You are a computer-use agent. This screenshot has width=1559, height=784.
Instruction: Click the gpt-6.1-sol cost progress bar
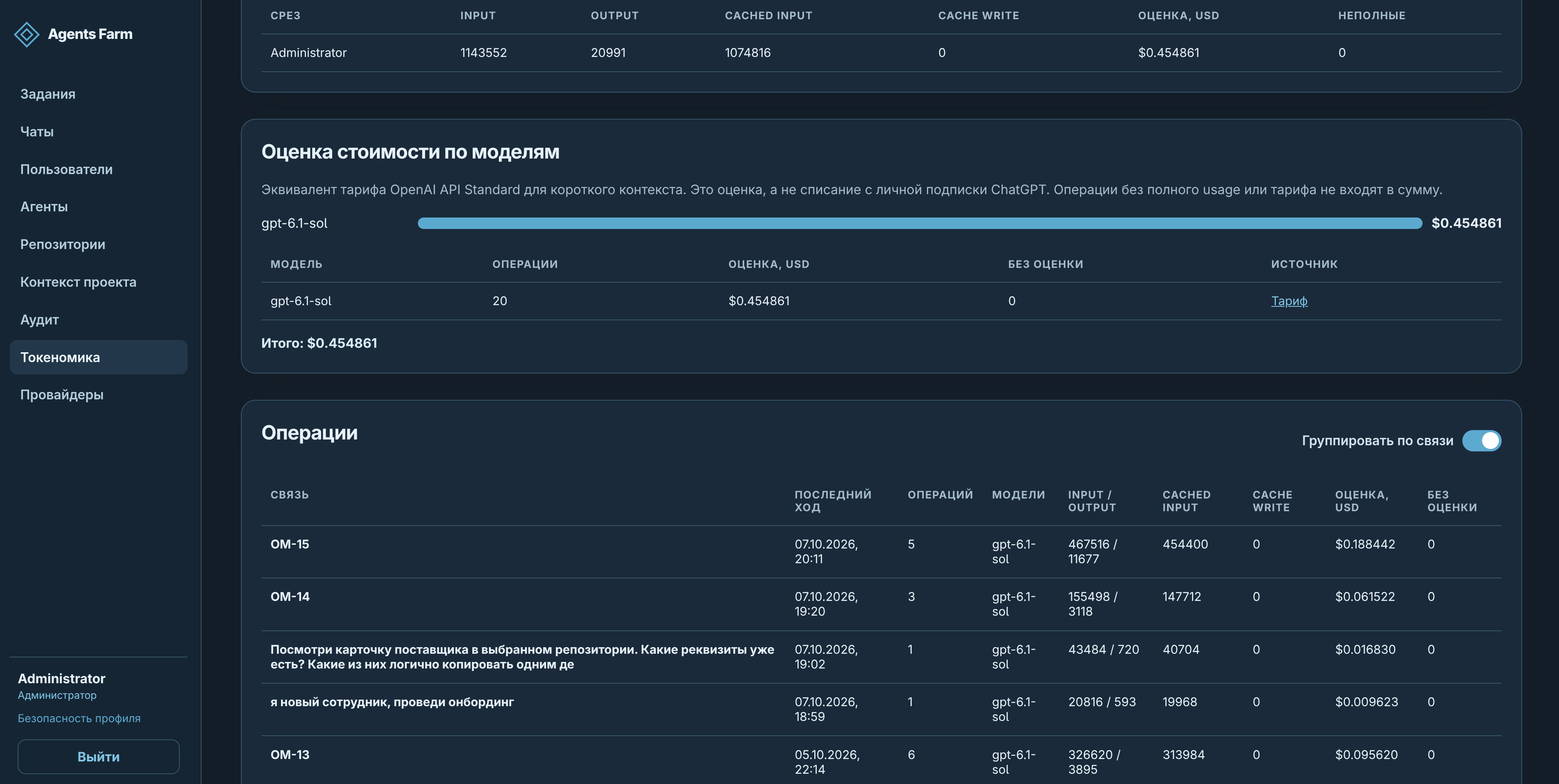point(920,223)
